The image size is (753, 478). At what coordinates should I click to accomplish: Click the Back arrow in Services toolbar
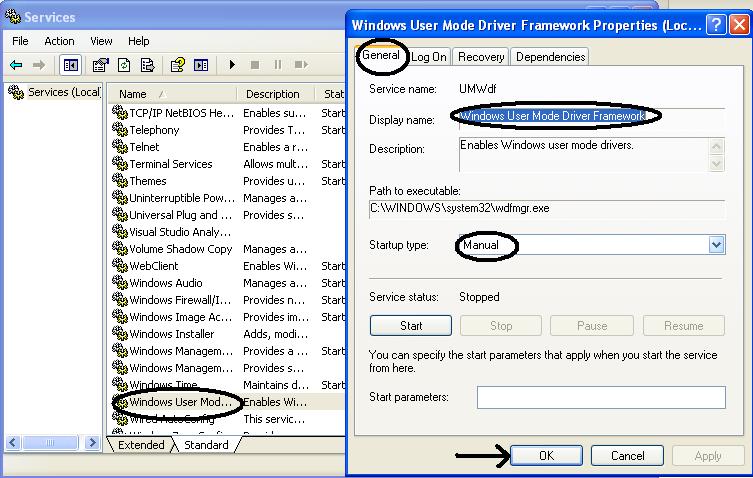tap(16, 64)
